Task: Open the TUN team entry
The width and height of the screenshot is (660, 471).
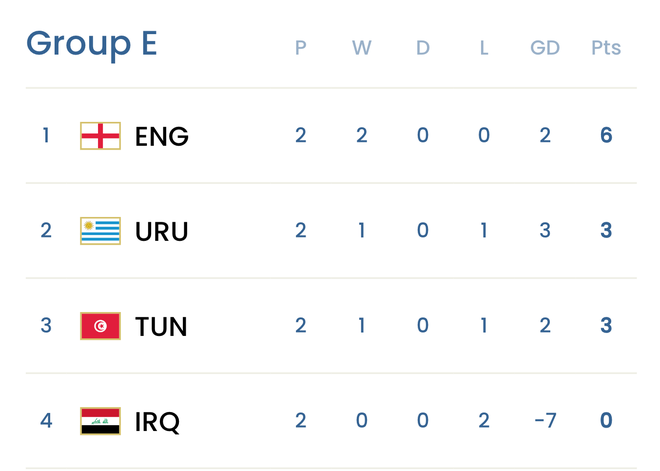Action: (x=161, y=326)
